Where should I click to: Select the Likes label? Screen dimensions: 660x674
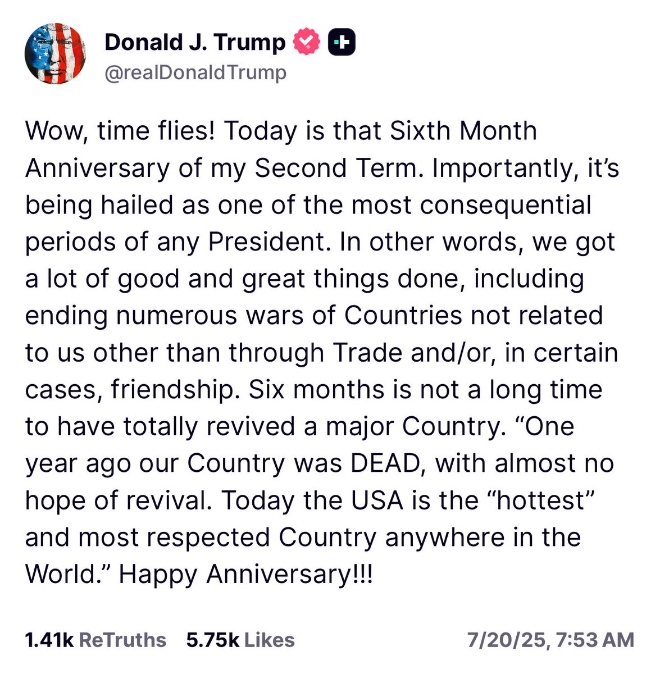[x=270, y=640]
